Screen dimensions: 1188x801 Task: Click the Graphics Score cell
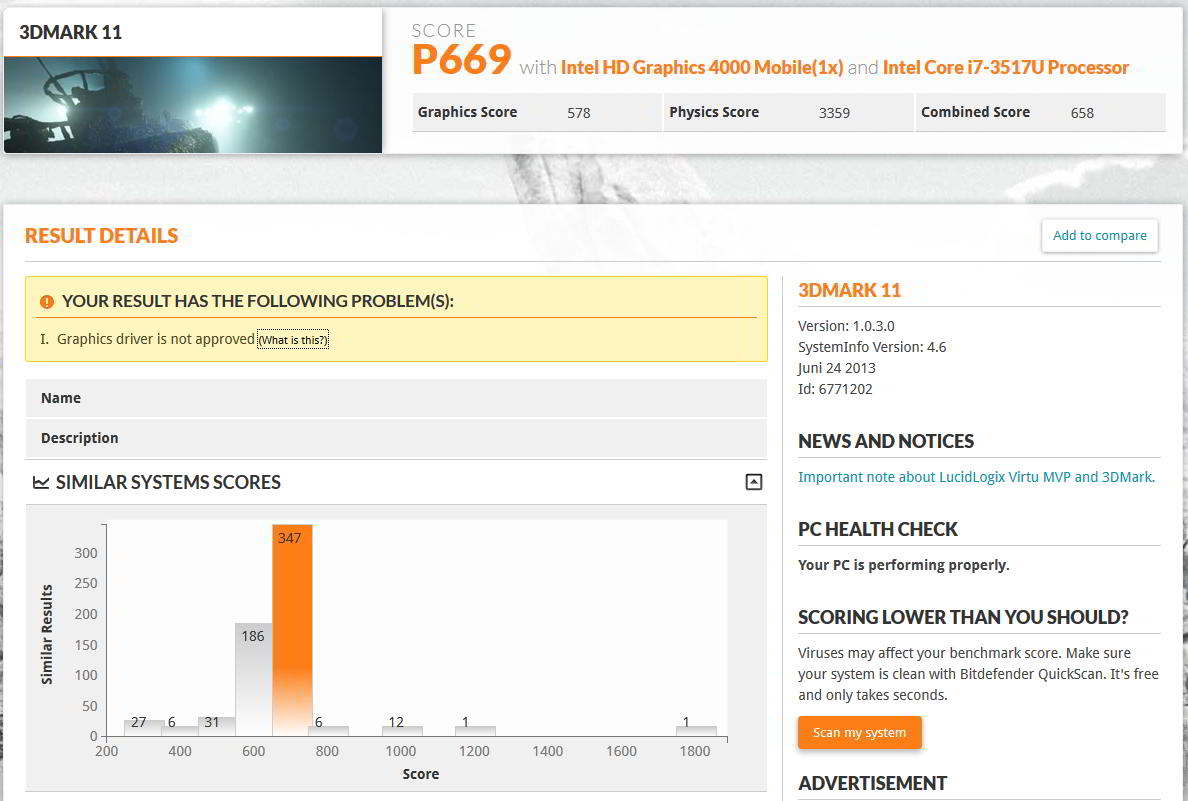[x=536, y=112]
